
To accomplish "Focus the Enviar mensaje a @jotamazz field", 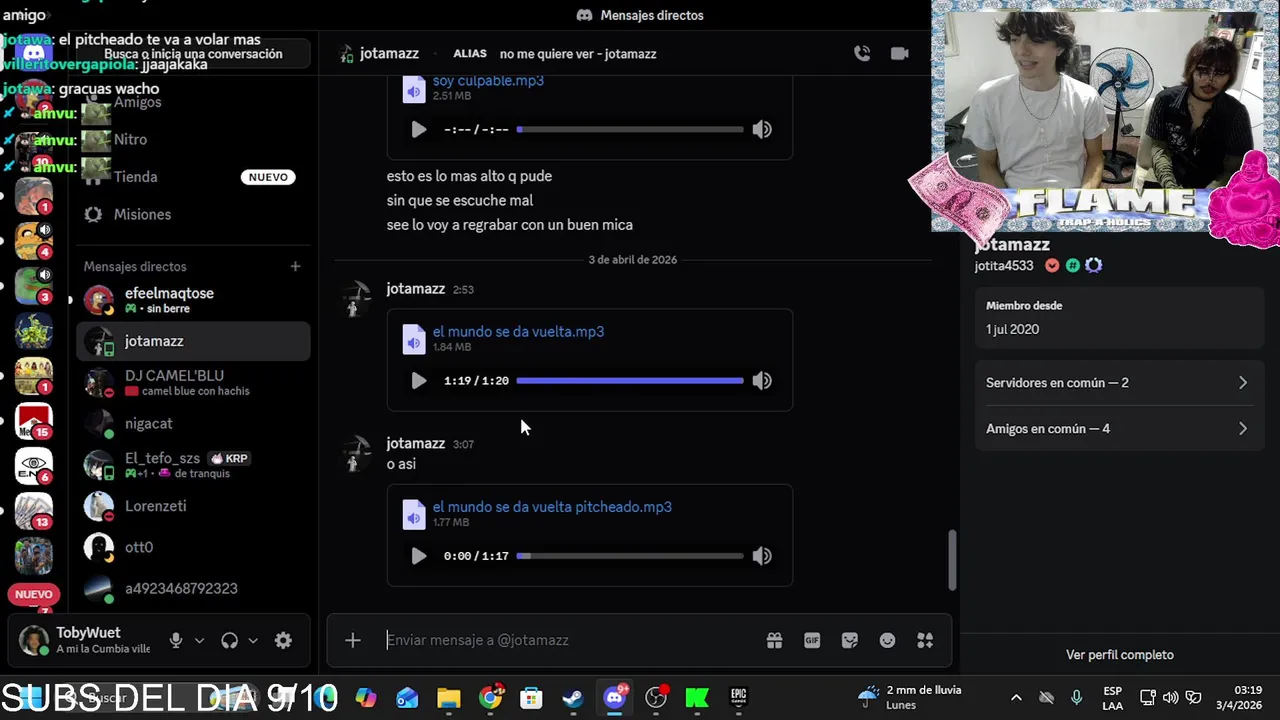I will (x=570, y=640).
